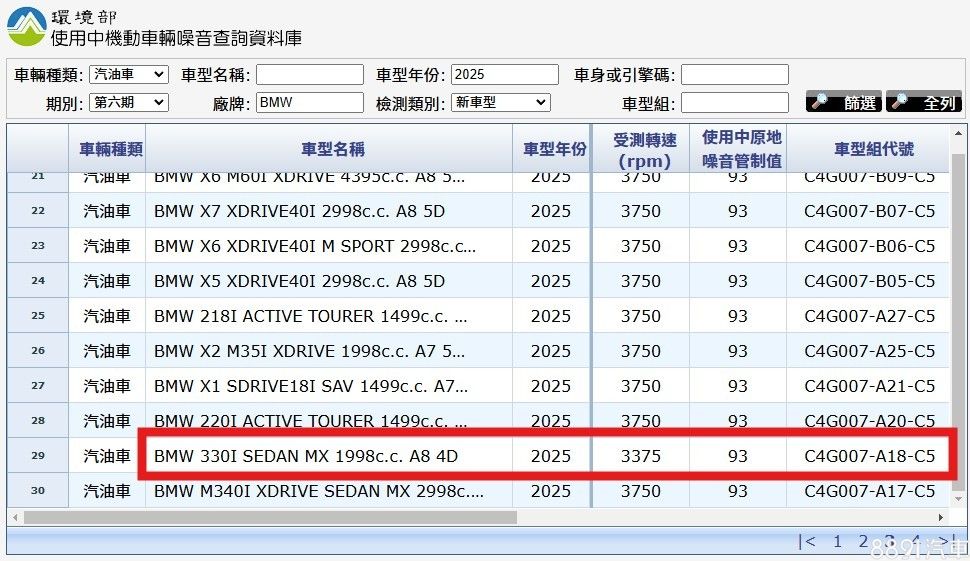Screen dimensions: 970x561
Task: Go to page 2 of results
Action: (863, 541)
